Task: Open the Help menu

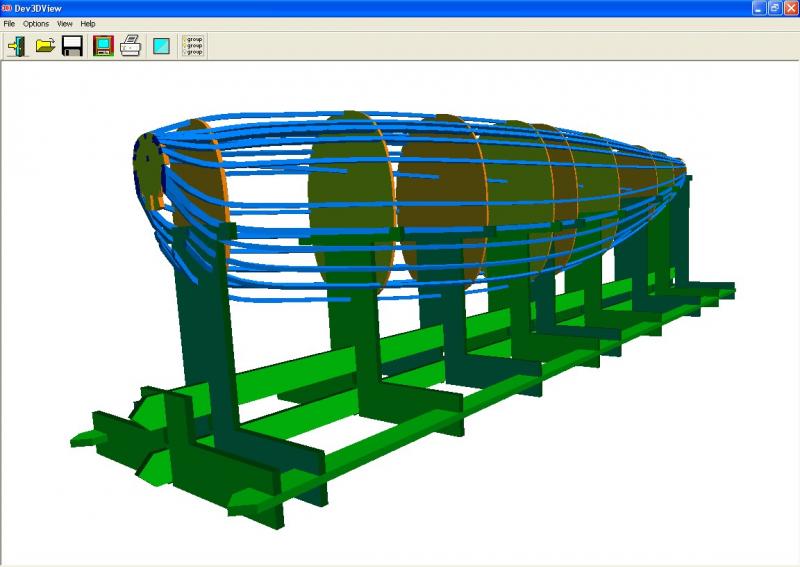Action: [x=88, y=23]
